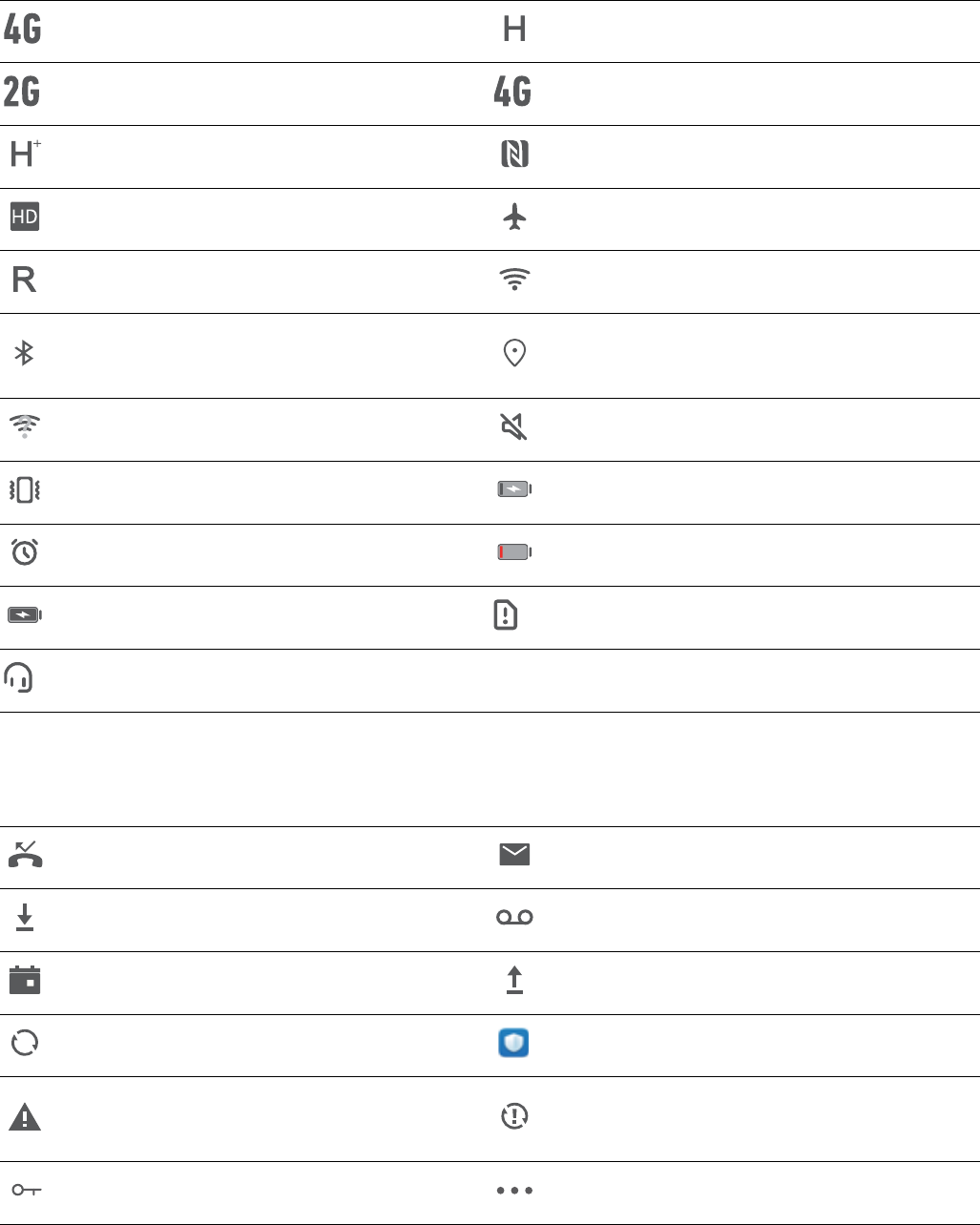Click the red low battery icon
The width and height of the screenshot is (980, 1225).
(x=514, y=552)
